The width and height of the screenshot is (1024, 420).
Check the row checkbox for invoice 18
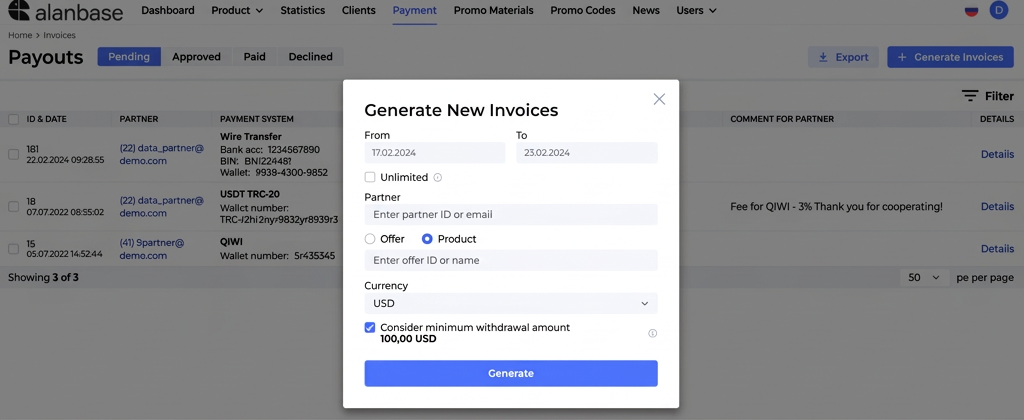pyautogui.click(x=13, y=206)
